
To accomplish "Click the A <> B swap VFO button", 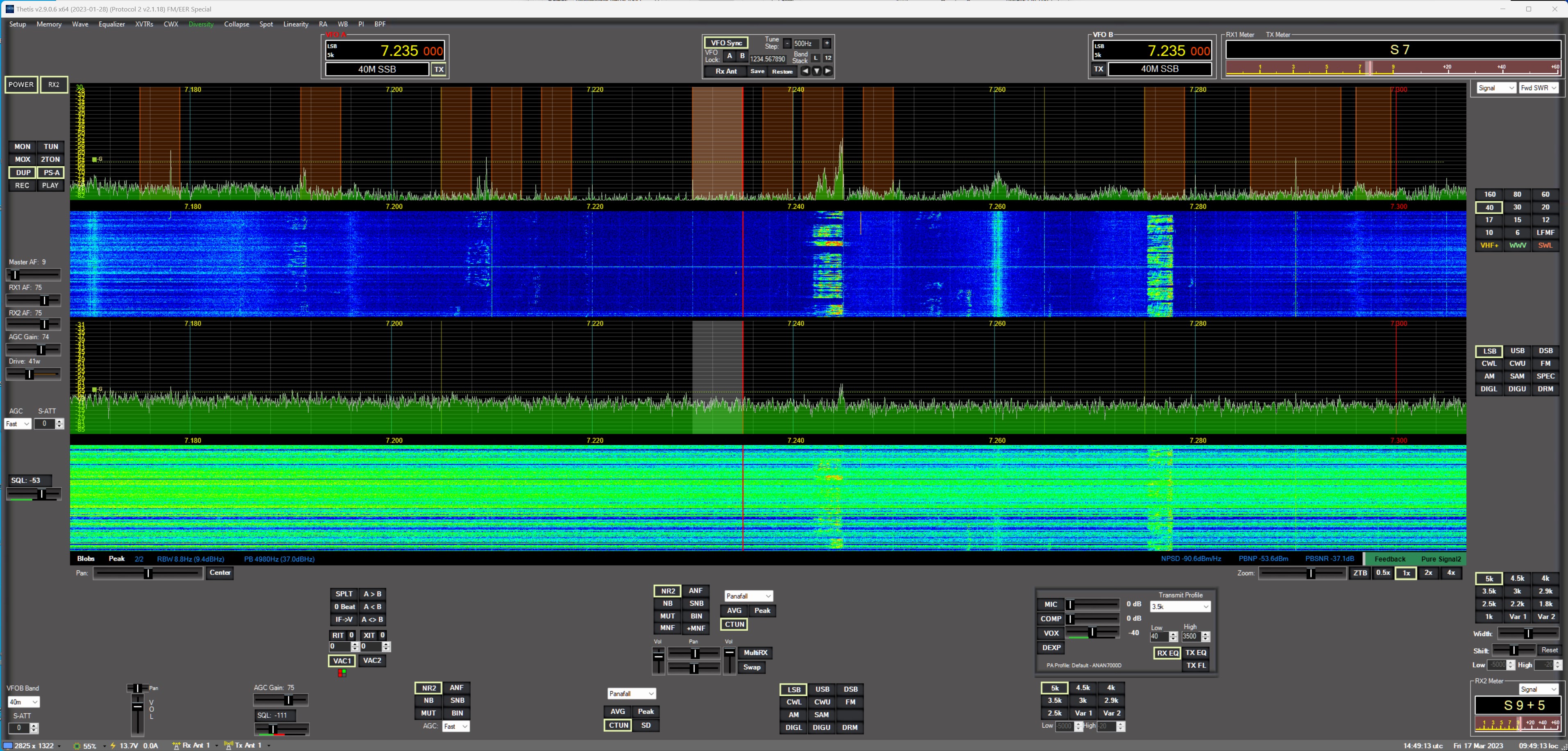I will click(372, 620).
